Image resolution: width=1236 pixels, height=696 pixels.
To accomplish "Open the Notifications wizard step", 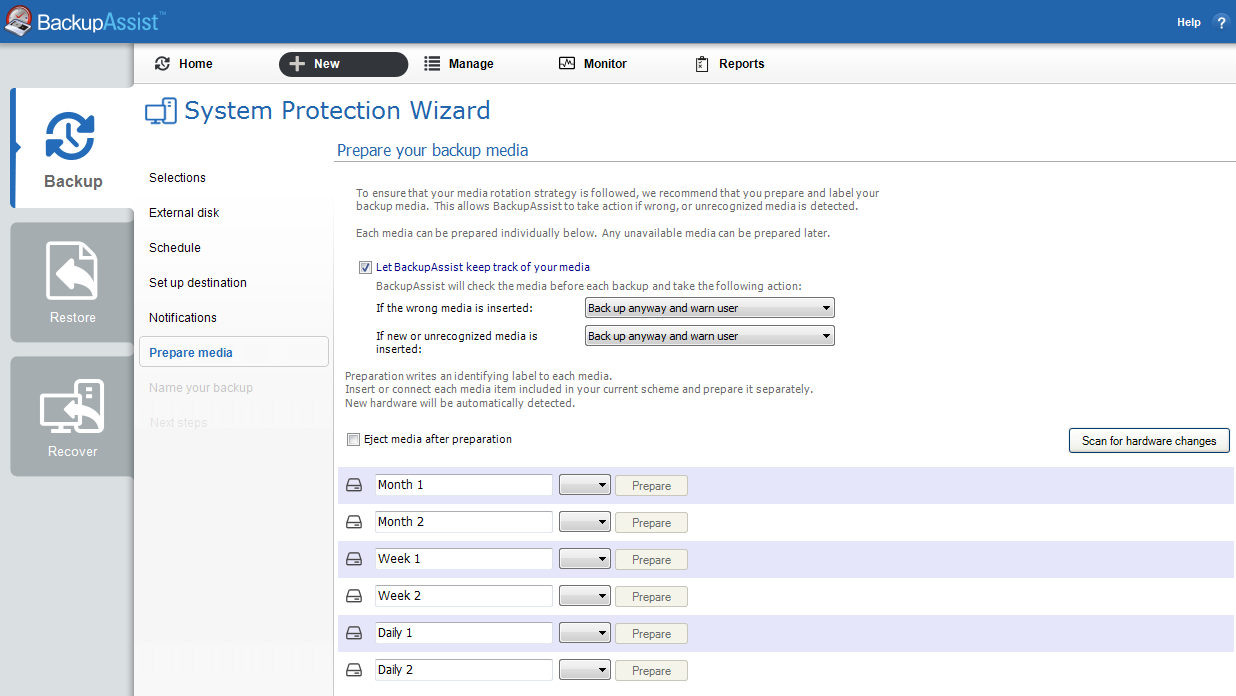I will 183,318.
